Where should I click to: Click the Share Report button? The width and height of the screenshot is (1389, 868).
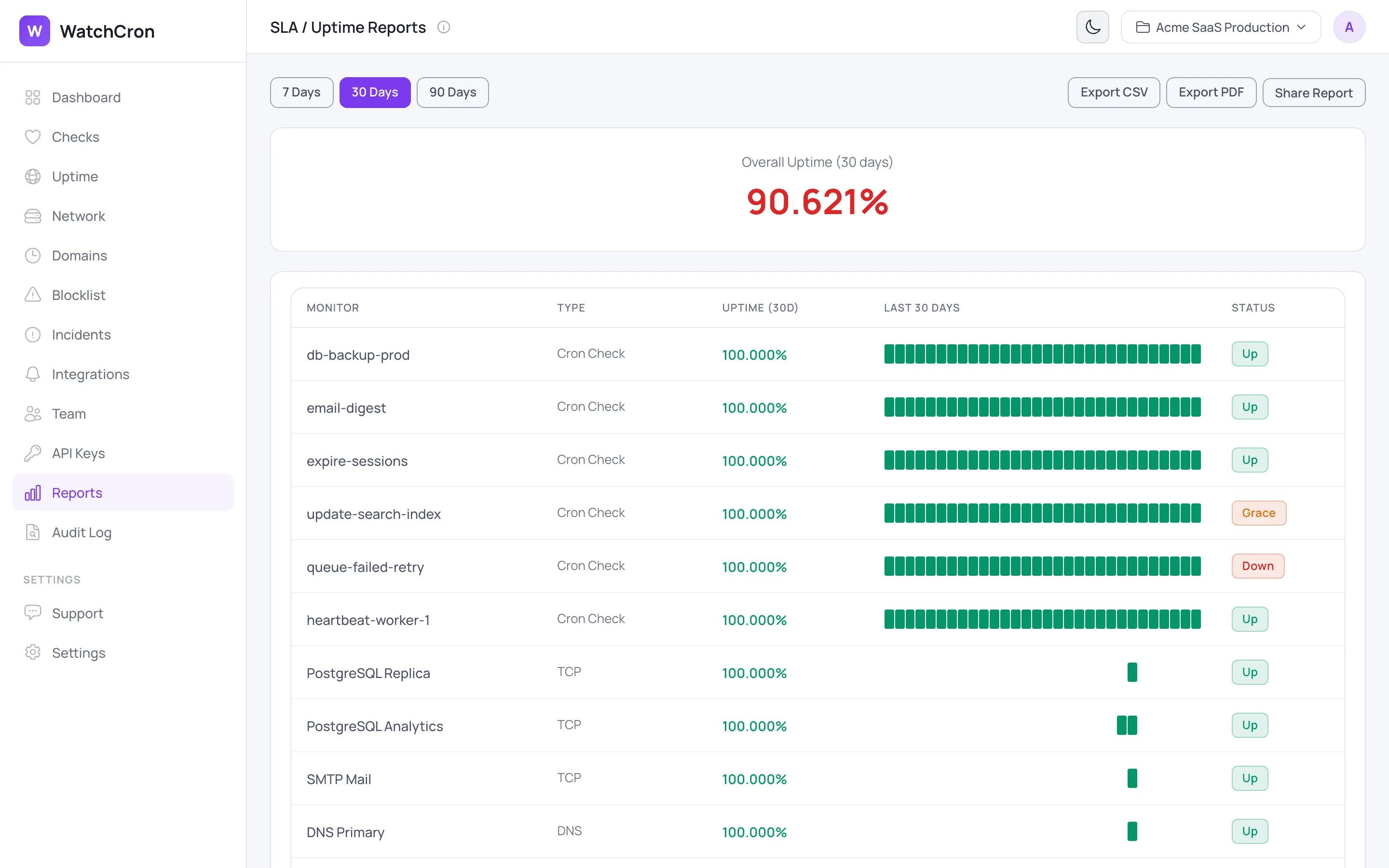(x=1314, y=93)
